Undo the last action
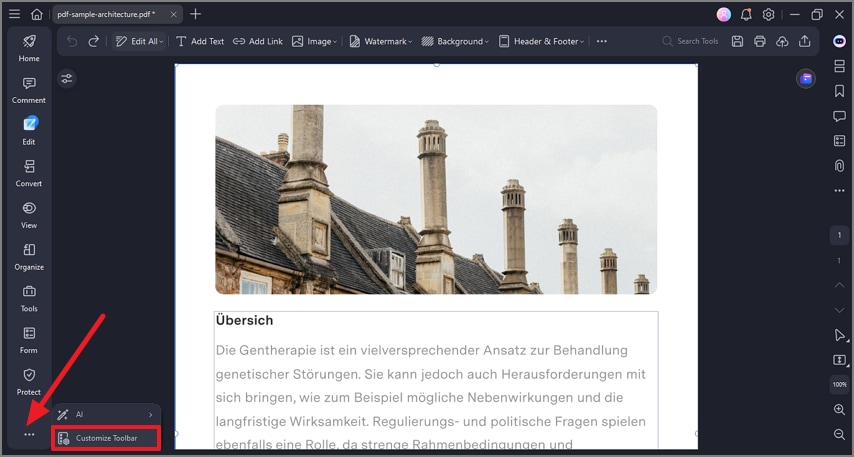 (72, 41)
